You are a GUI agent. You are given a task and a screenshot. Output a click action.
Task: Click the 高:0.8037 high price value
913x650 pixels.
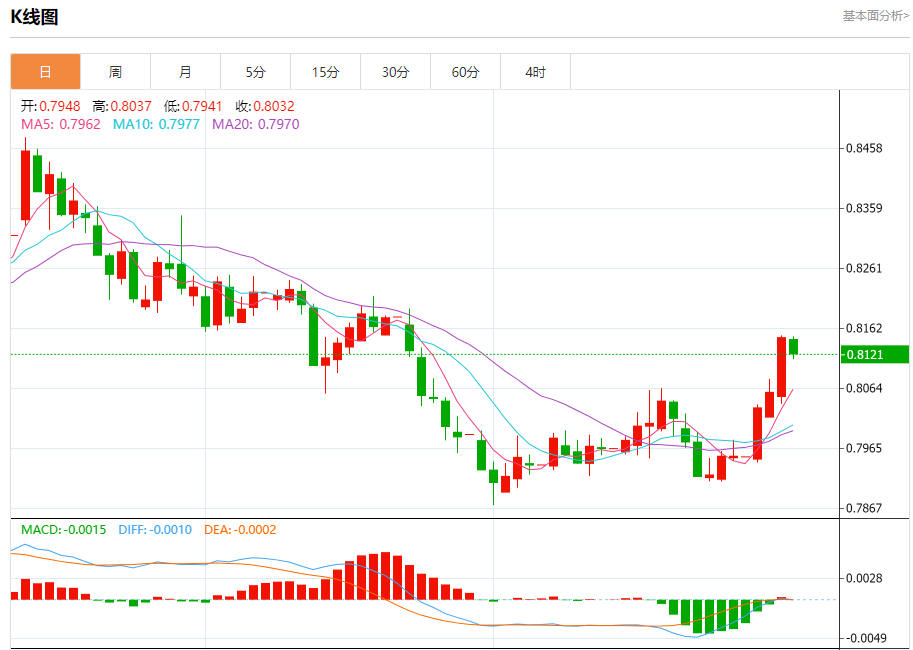pos(122,106)
